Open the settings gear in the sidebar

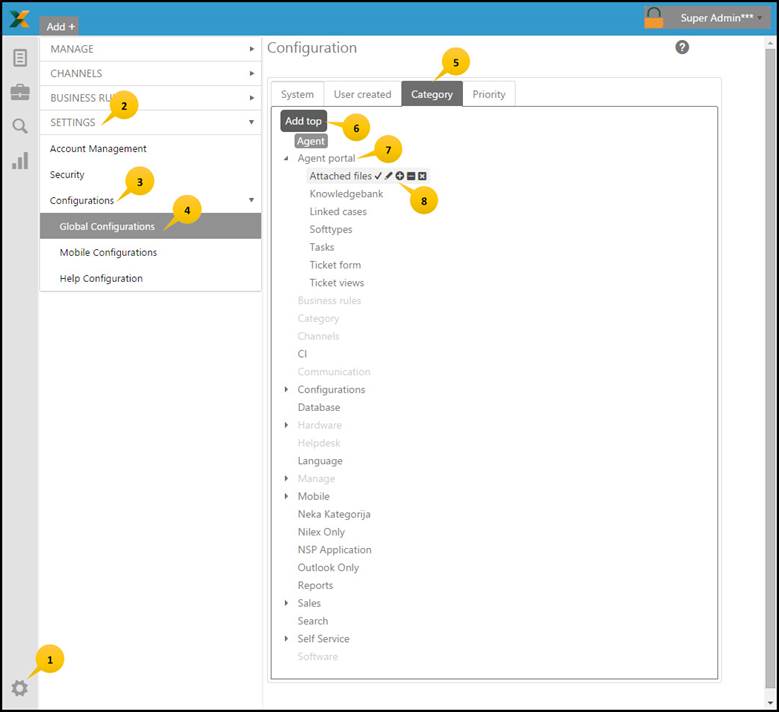[19, 688]
